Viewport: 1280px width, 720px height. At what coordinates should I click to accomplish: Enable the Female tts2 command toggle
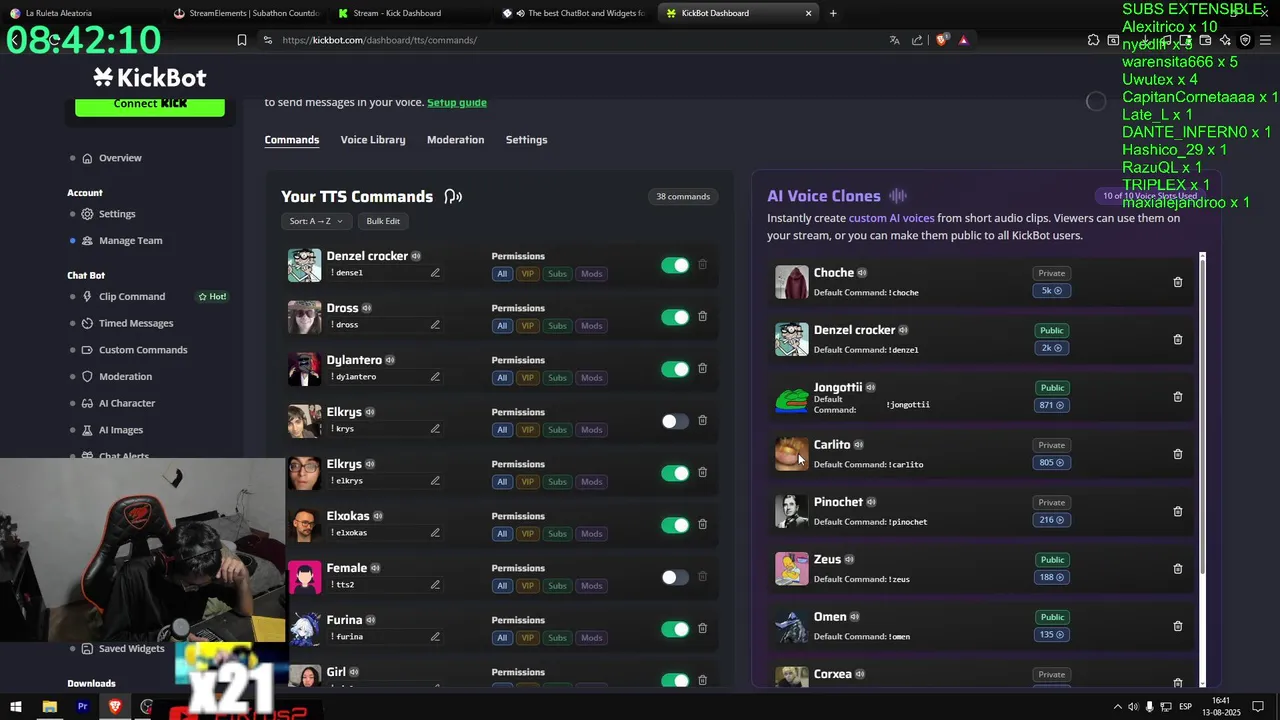click(675, 577)
